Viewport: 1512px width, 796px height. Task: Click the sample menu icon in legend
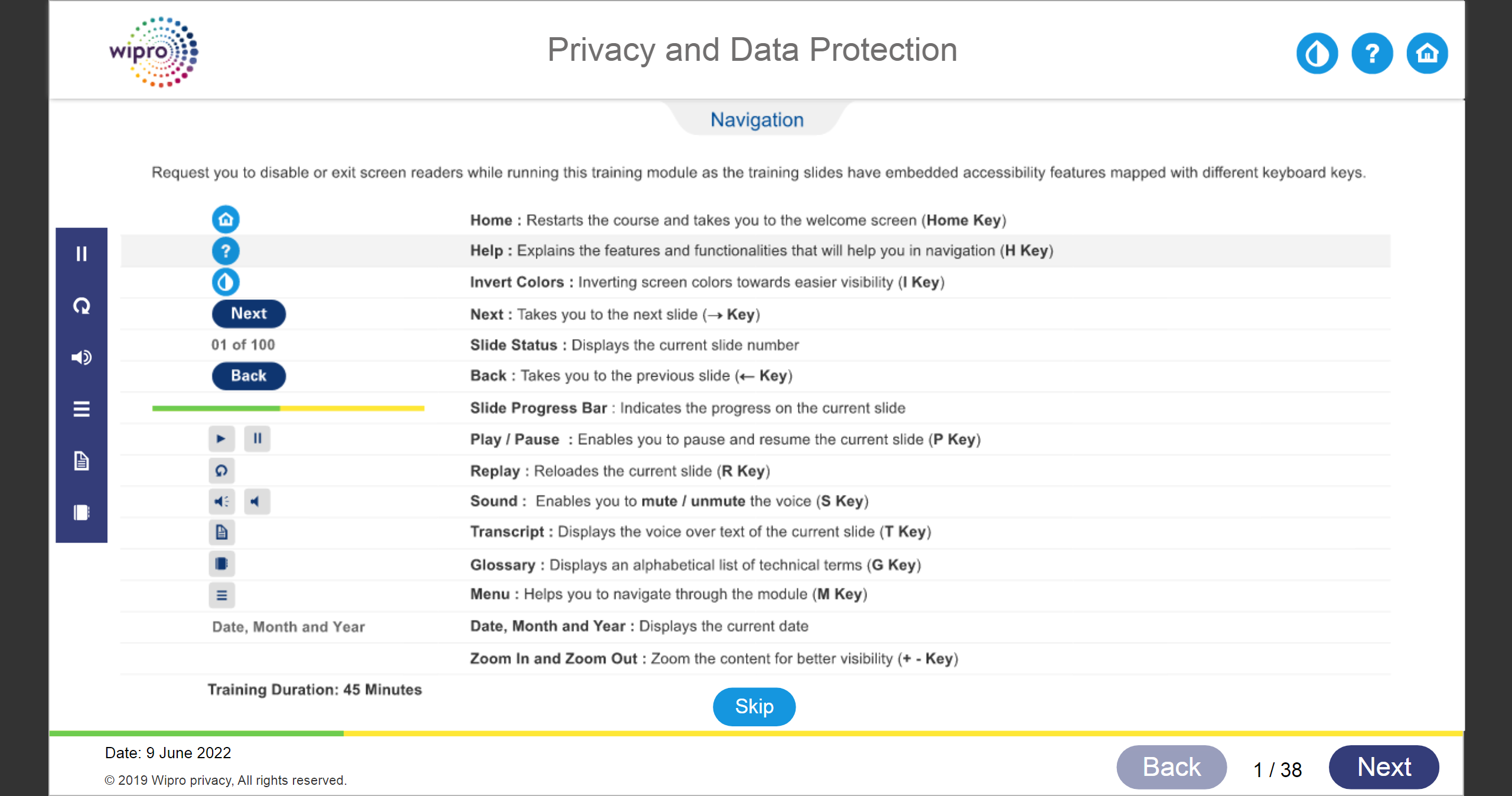[221, 595]
